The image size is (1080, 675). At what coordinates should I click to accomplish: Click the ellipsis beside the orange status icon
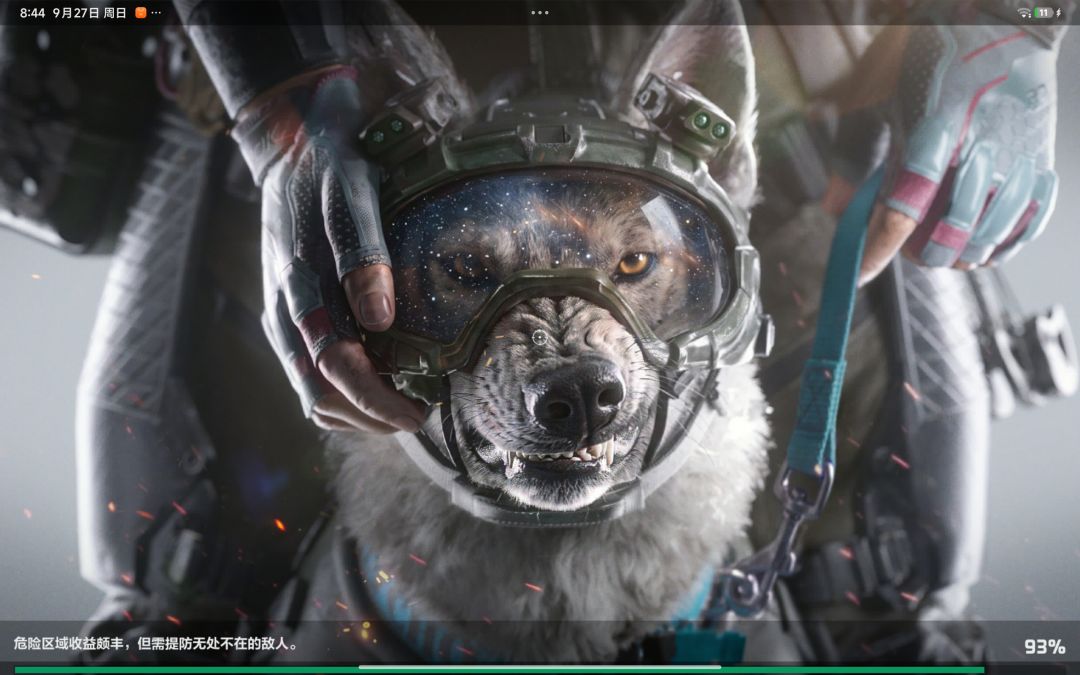point(156,12)
